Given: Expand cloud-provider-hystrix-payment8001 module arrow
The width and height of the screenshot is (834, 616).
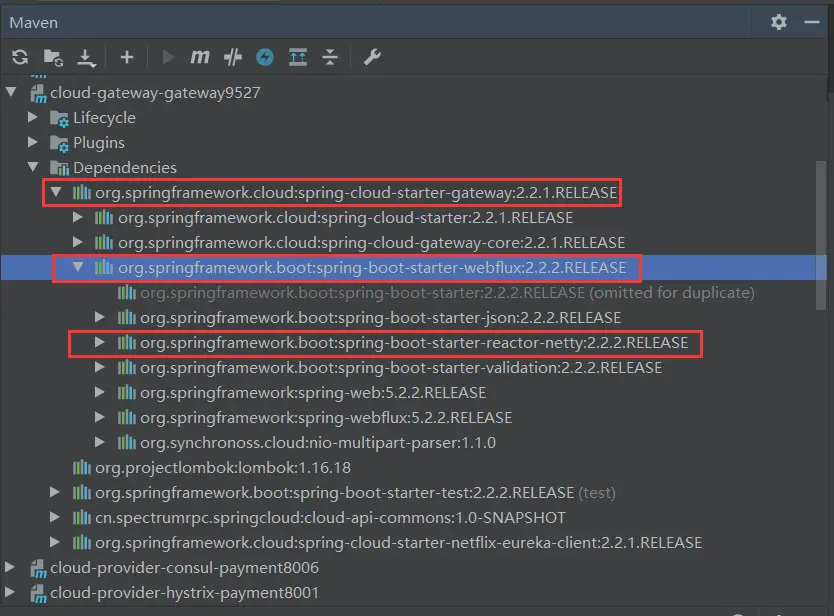Looking at the screenshot, I should coord(10,592).
